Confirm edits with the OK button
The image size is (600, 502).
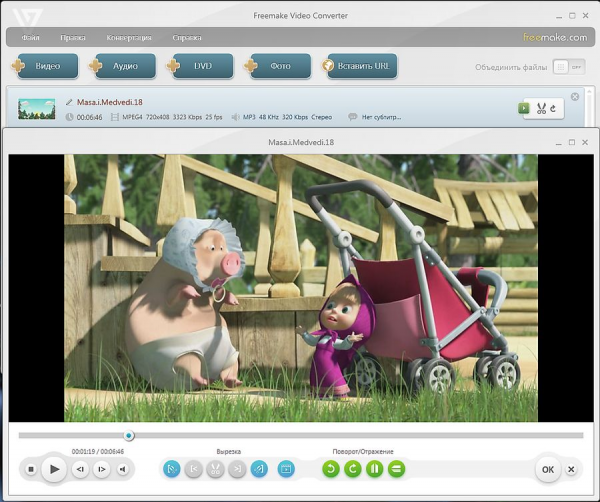pos(548,469)
